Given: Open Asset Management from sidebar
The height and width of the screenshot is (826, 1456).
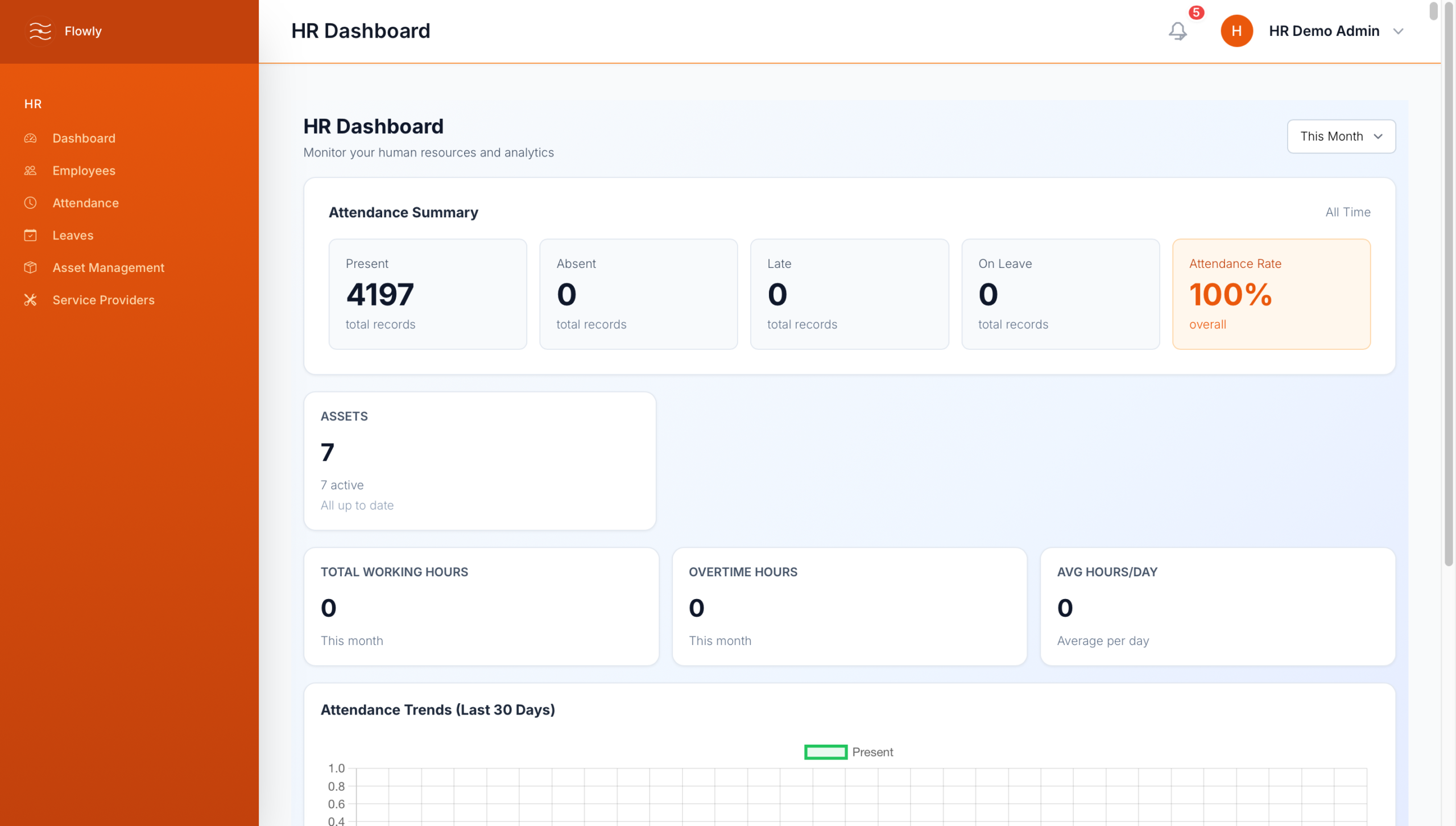Looking at the screenshot, I should 108,267.
